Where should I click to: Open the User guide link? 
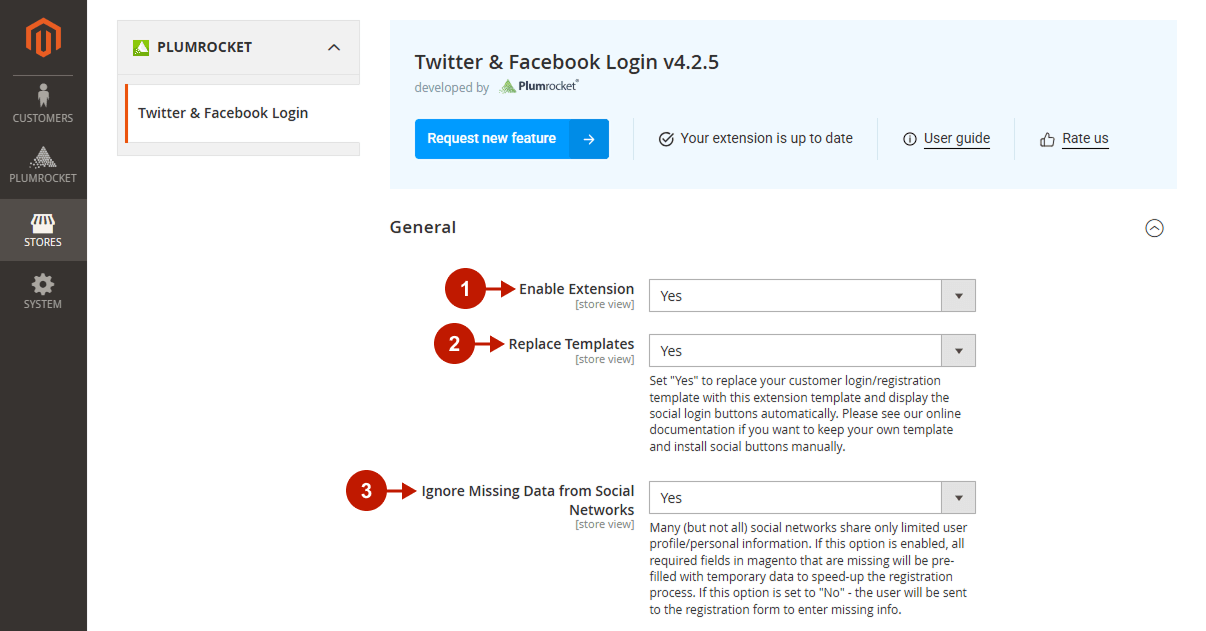tap(957, 139)
